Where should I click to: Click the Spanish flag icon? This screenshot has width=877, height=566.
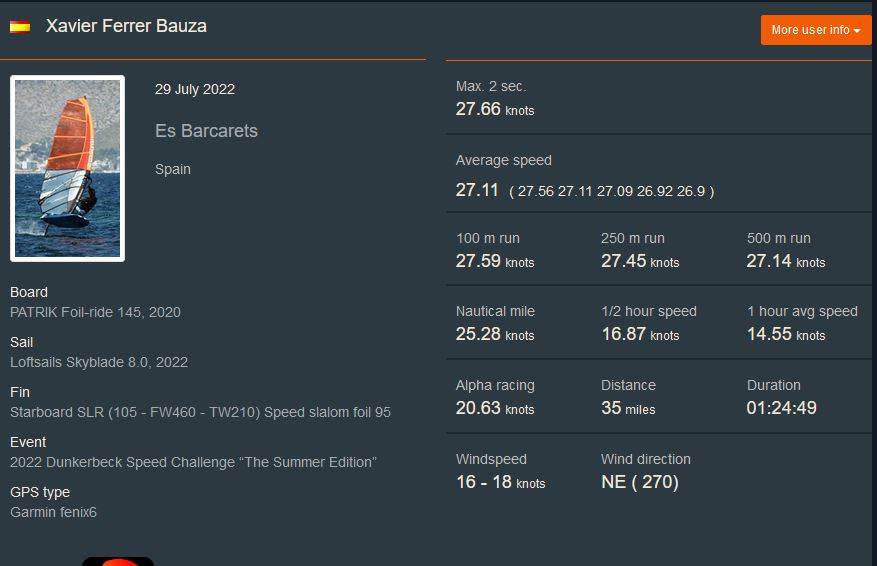pos(20,27)
